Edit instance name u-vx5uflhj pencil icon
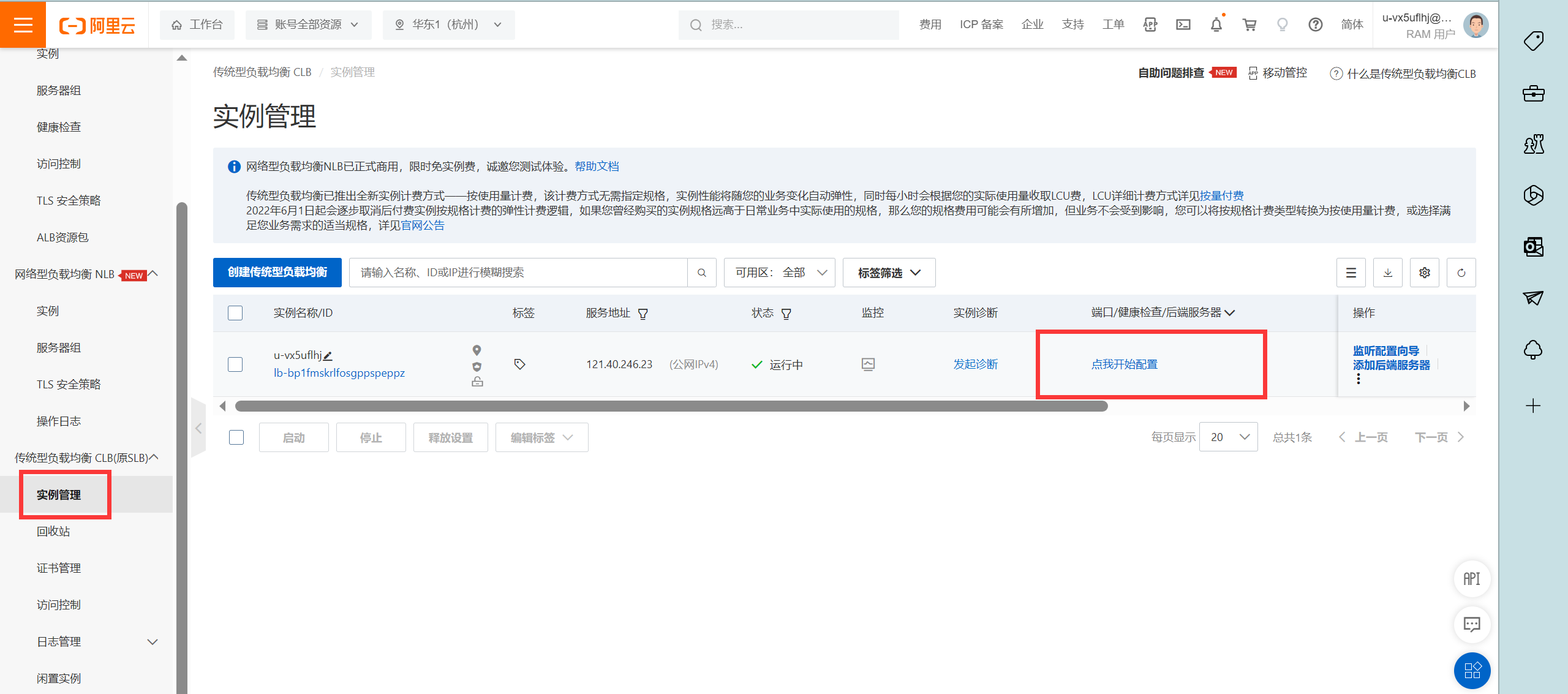The image size is (1568, 694). pos(328,355)
